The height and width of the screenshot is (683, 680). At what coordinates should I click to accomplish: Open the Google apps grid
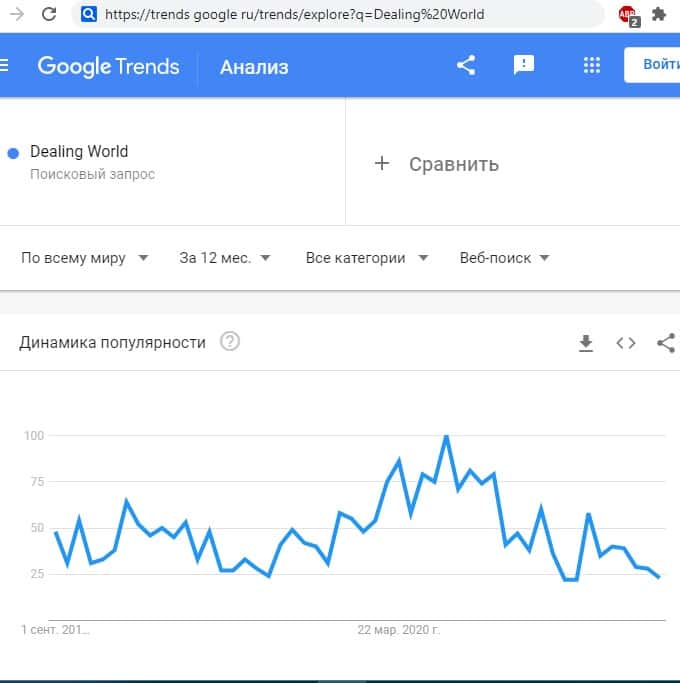point(591,66)
